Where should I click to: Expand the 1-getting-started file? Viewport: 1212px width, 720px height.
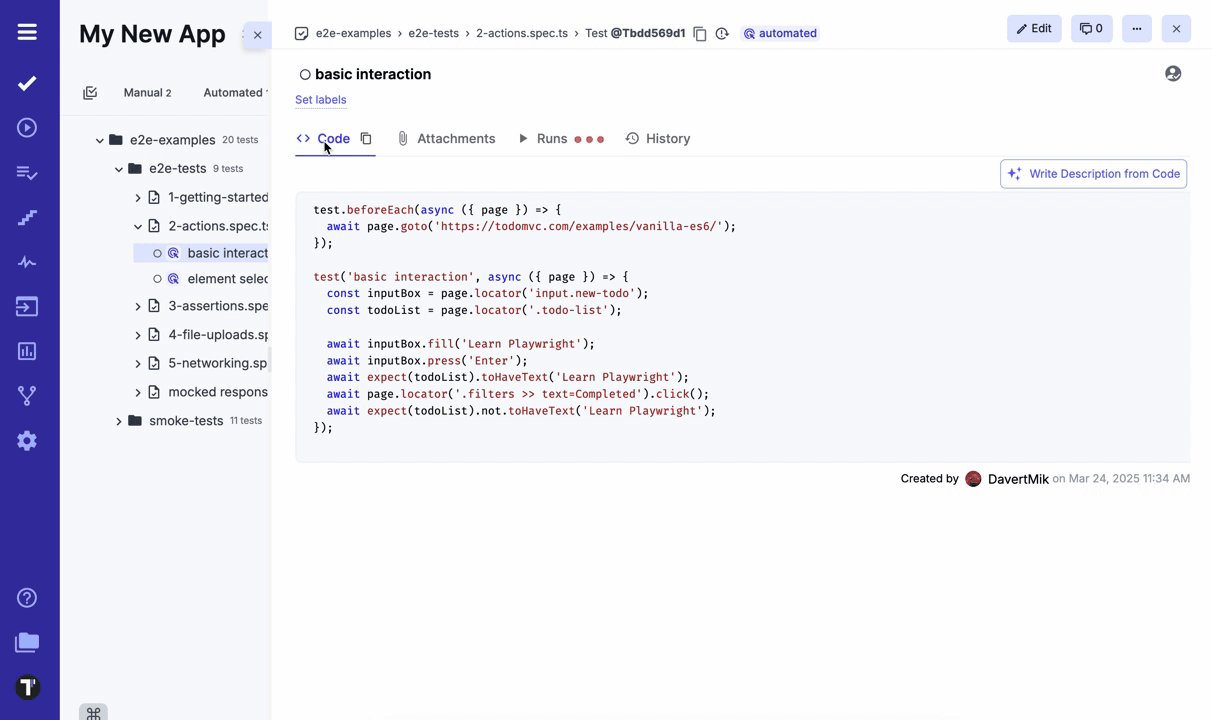click(x=138, y=198)
